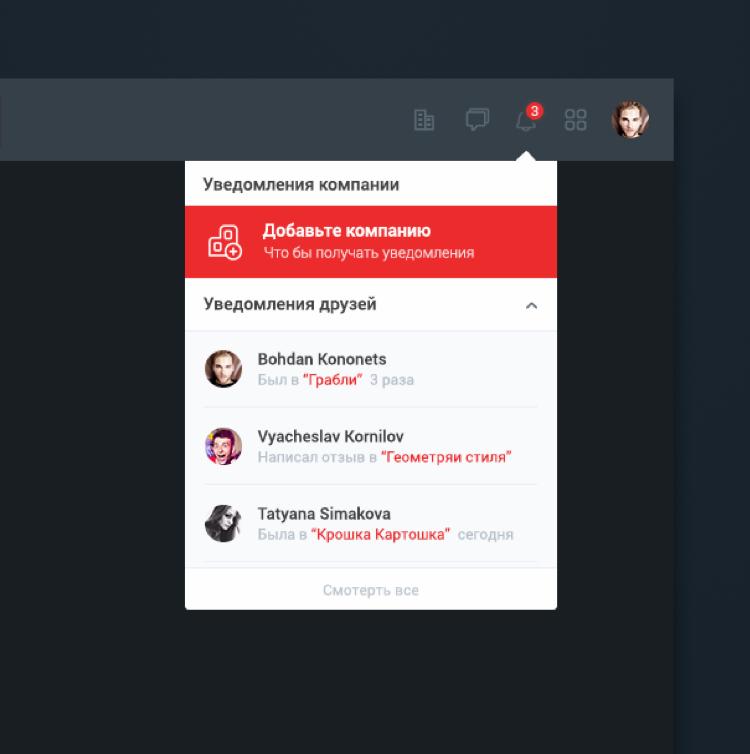
Task: Click the add company icon in red banner
Action: (225, 242)
